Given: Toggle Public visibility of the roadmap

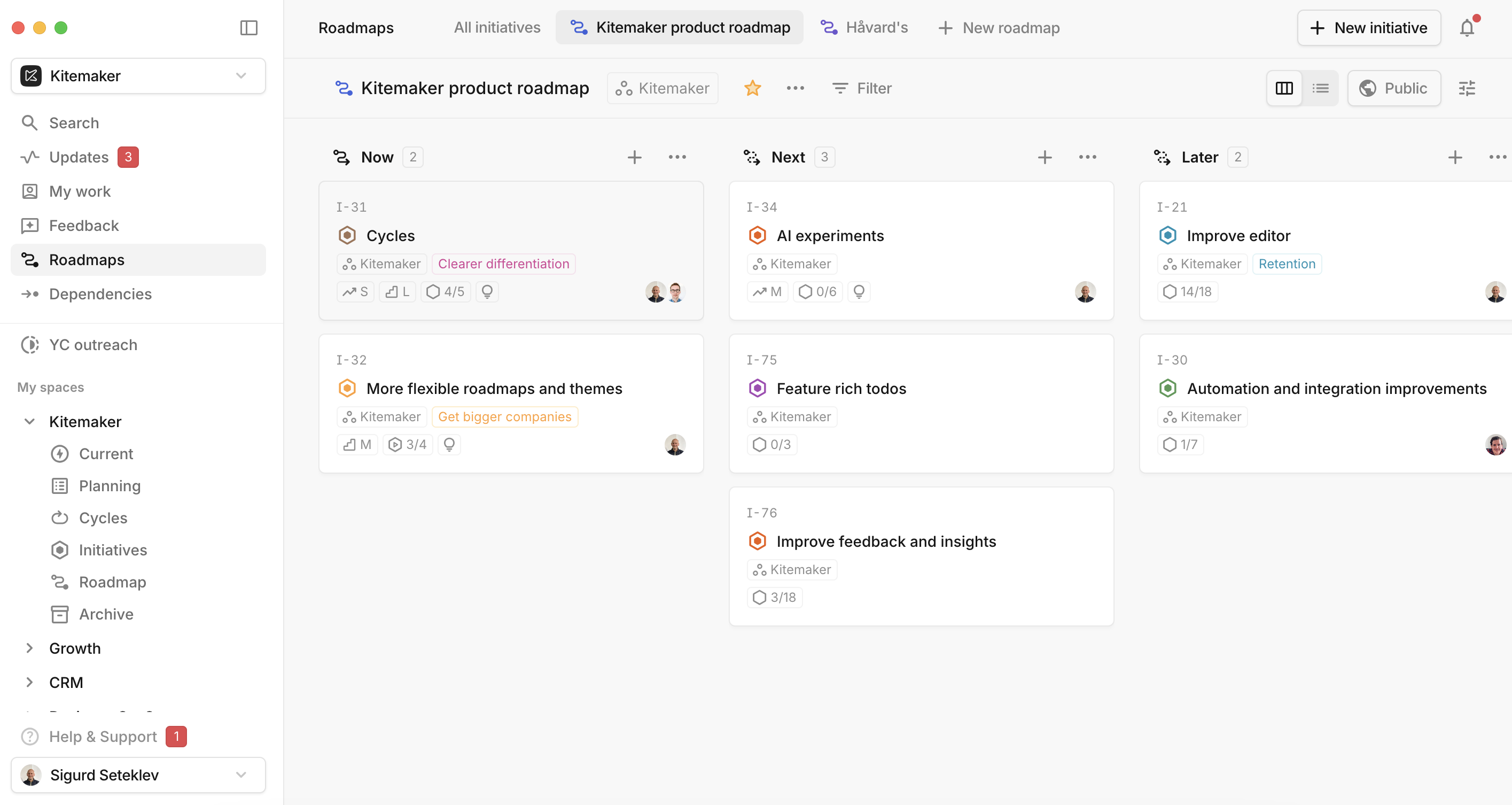Looking at the screenshot, I should tap(1393, 88).
